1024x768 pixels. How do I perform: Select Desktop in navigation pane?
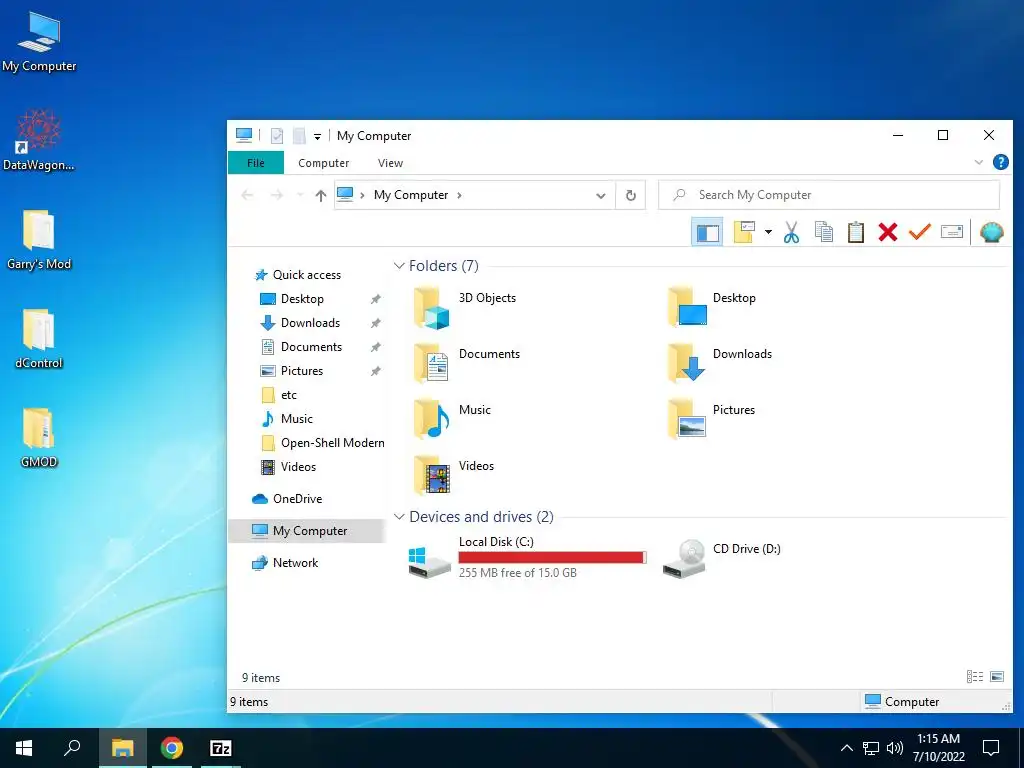pos(302,298)
